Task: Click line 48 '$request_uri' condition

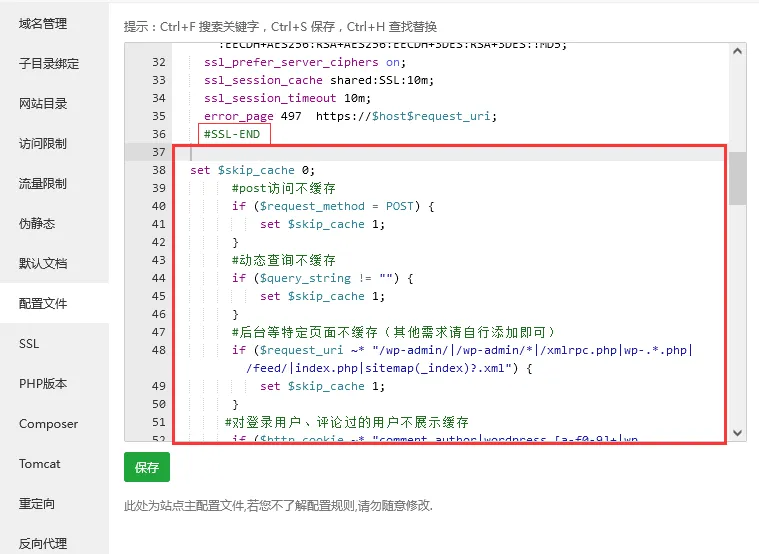Action: click(x=462, y=350)
